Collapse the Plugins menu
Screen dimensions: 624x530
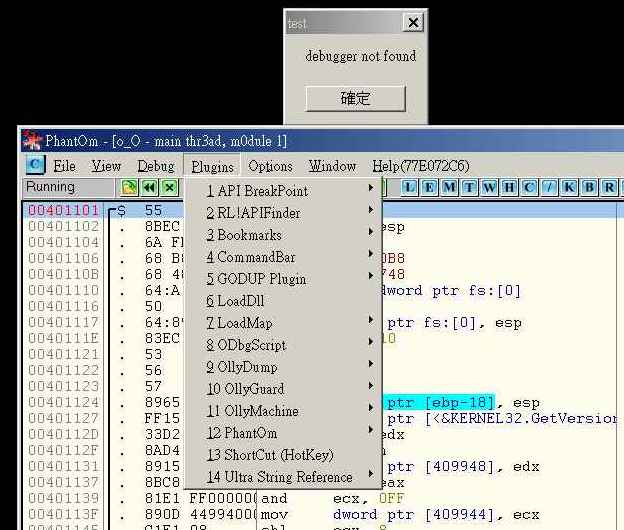click(212, 166)
